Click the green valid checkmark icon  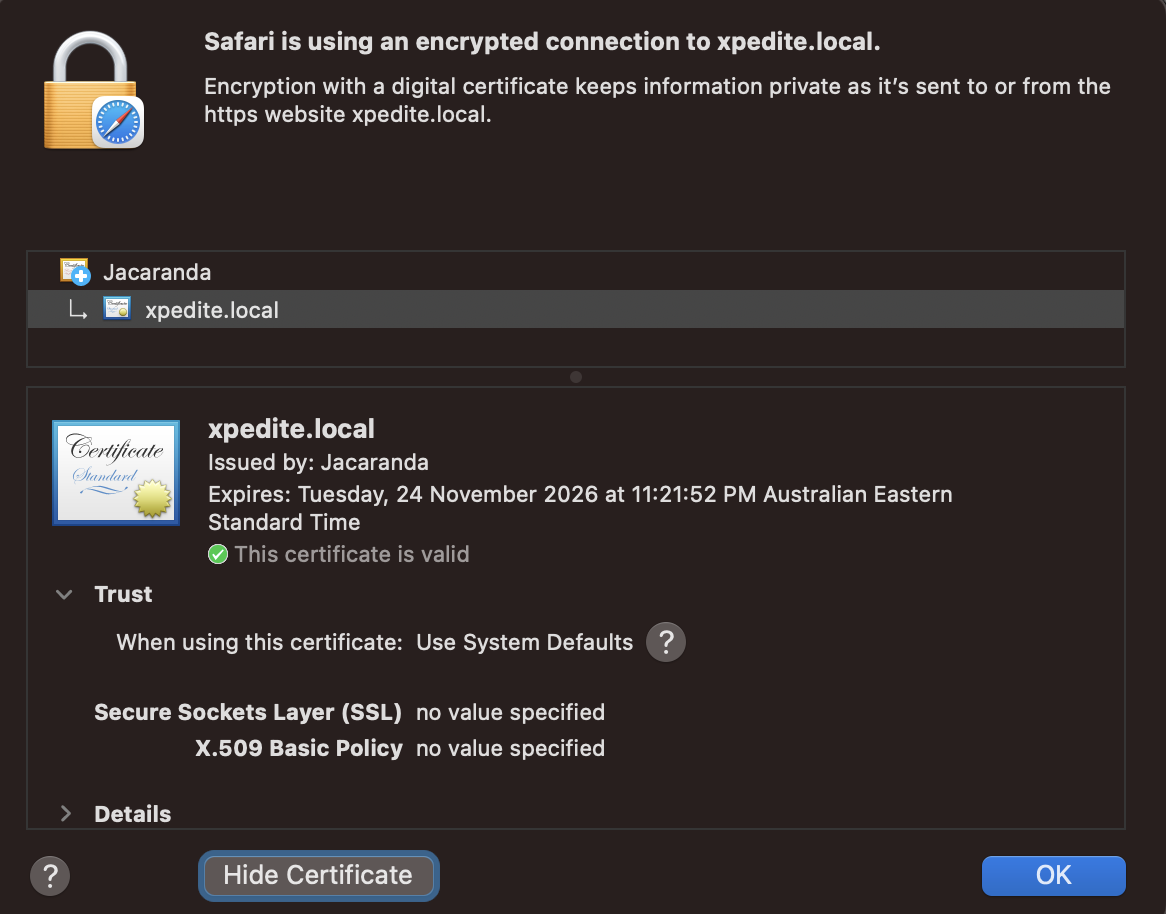point(218,554)
